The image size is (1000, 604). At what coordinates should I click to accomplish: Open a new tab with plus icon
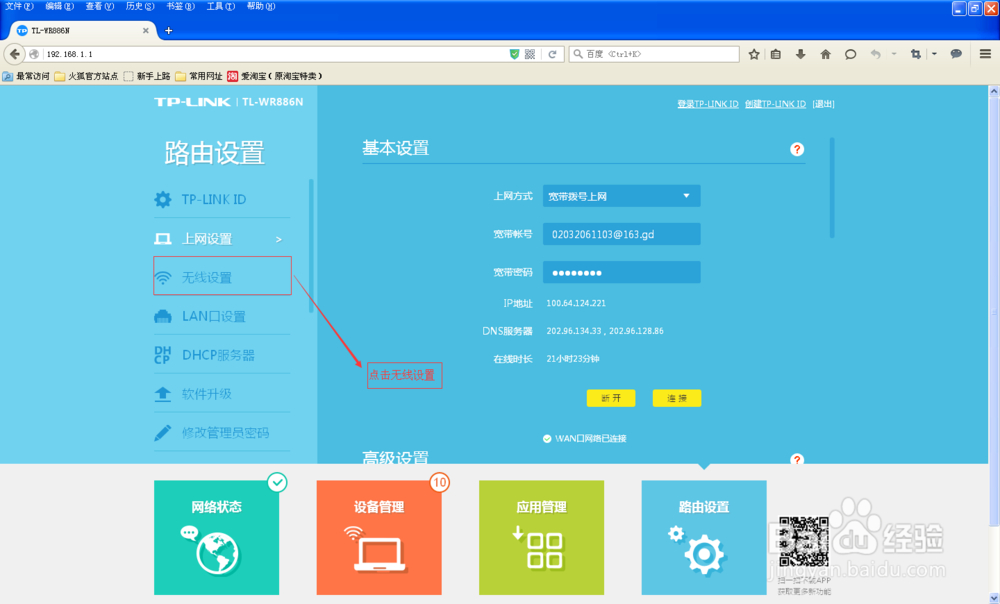(x=168, y=30)
